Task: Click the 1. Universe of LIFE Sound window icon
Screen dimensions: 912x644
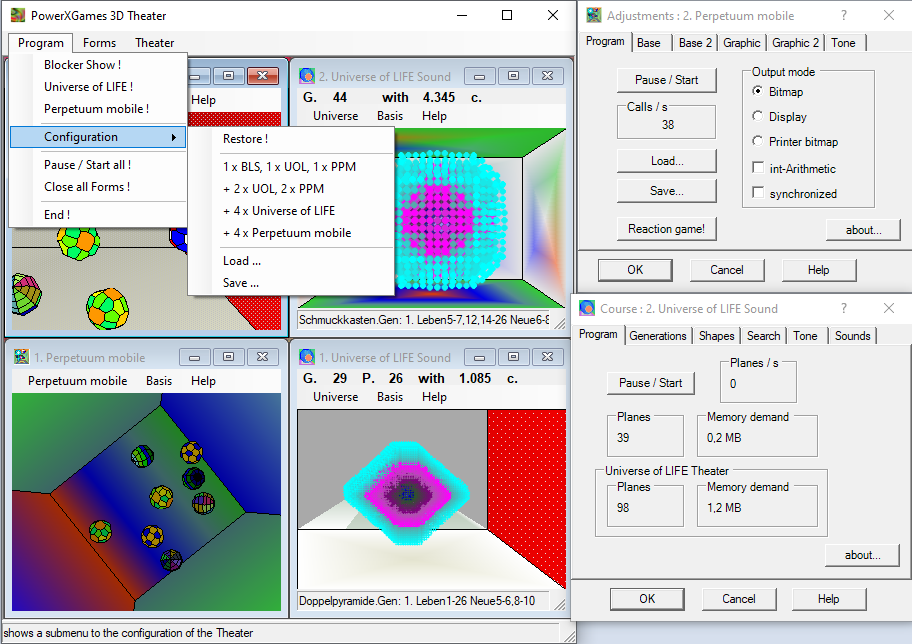Action: 307,357
